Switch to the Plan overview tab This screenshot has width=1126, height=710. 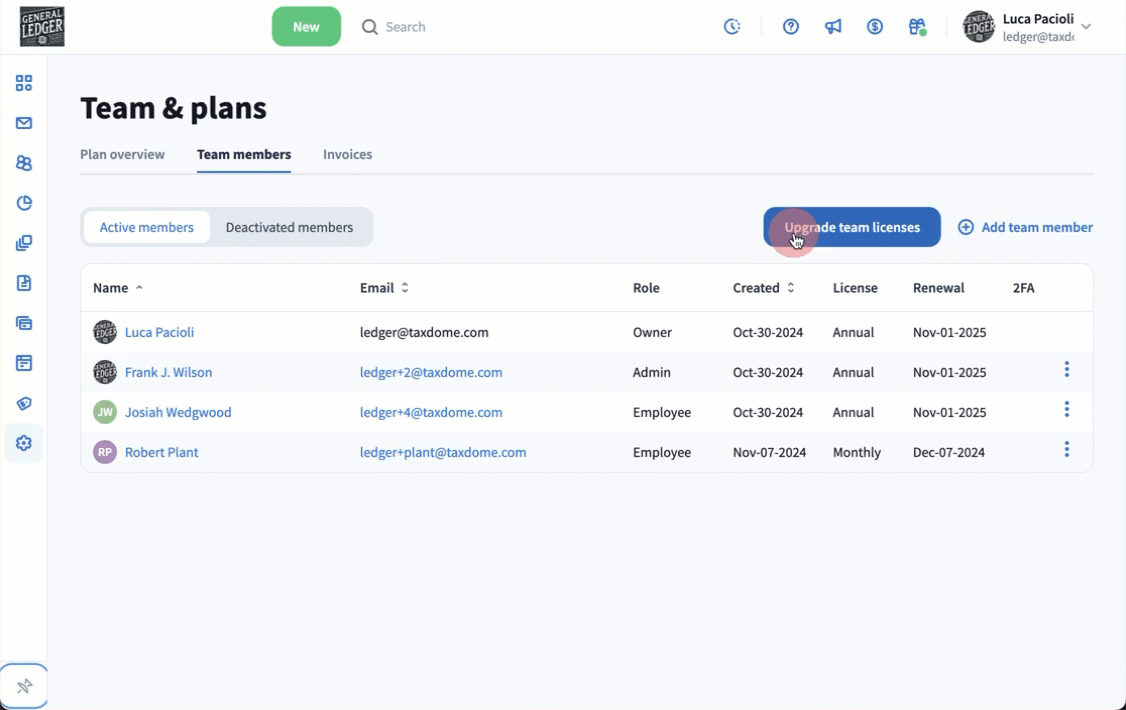click(x=122, y=155)
